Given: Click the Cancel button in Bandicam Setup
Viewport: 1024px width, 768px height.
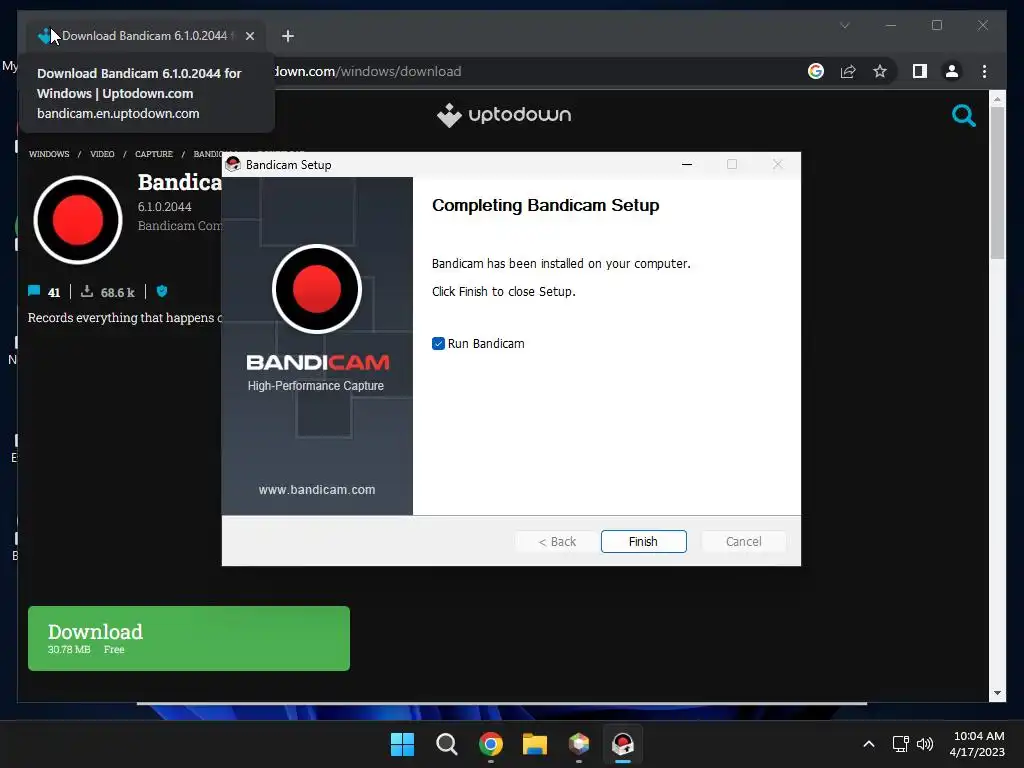Looking at the screenshot, I should pyautogui.click(x=743, y=541).
